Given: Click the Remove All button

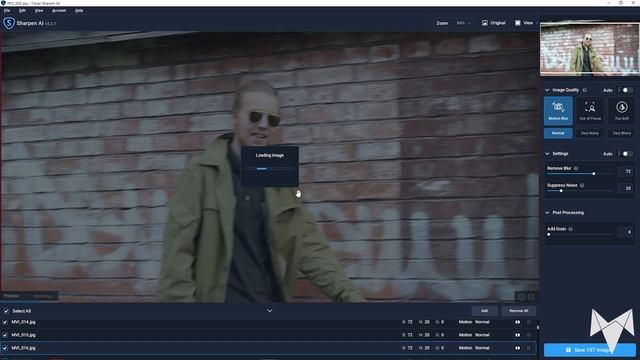Looking at the screenshot, I should pos(518,311).
